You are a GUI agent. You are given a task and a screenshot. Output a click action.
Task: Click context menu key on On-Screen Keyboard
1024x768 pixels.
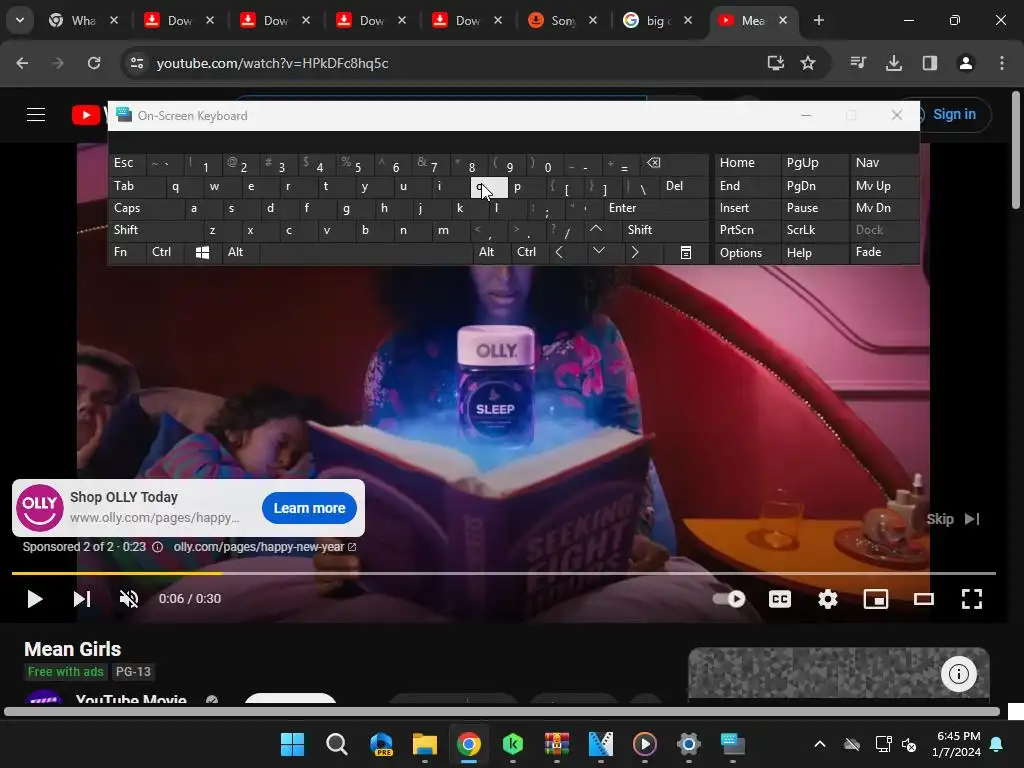(686, 253)
